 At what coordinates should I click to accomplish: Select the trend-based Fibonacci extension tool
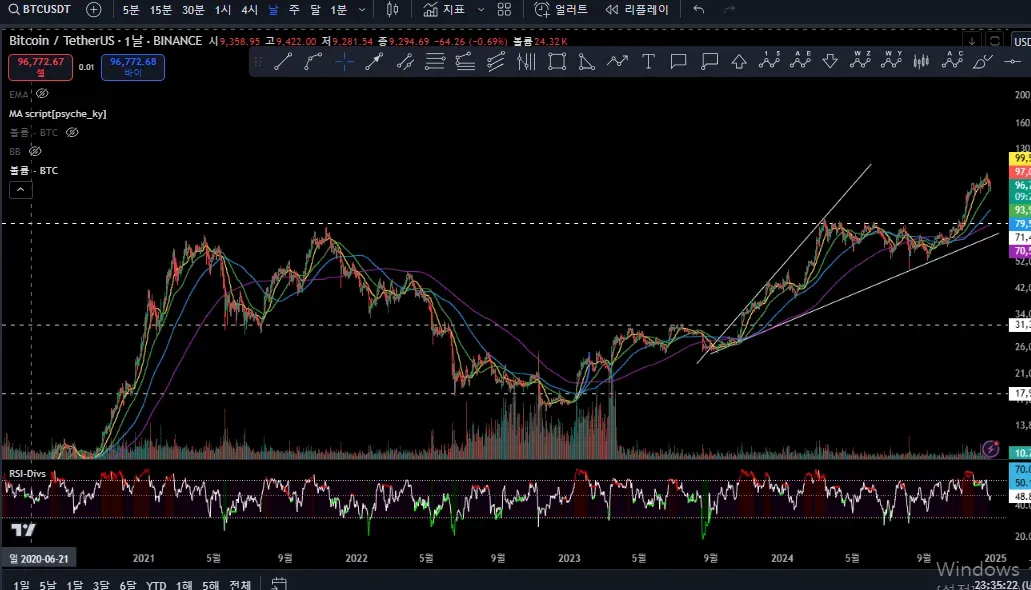tap(465, 62)
